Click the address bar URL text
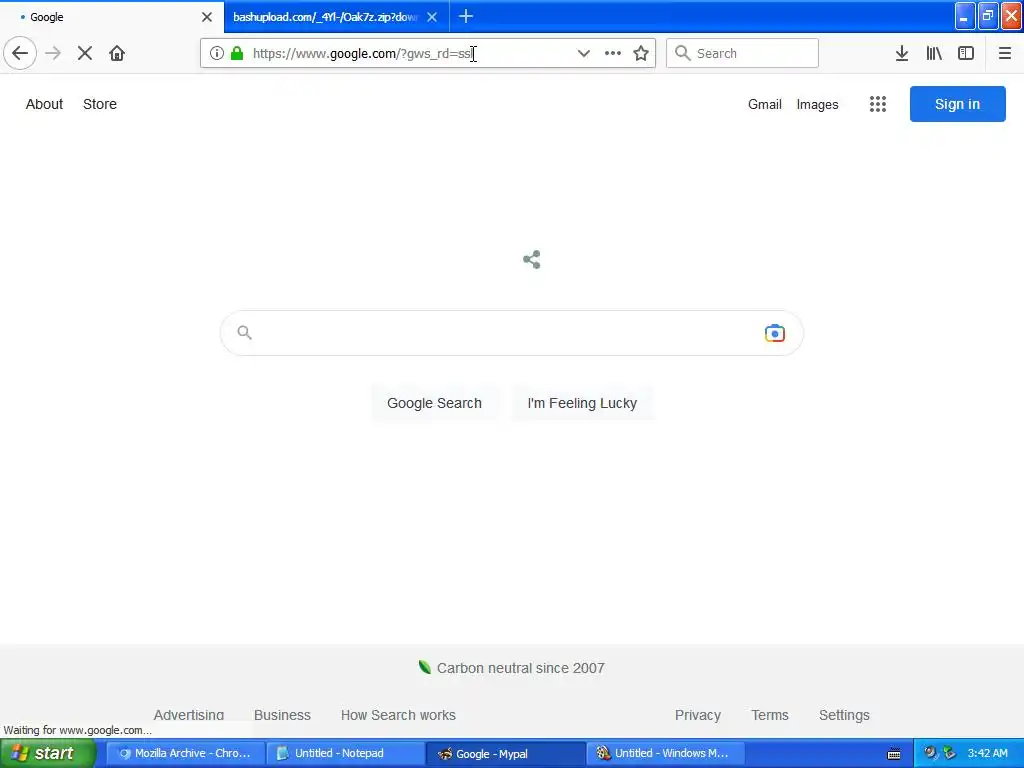Image resolution: width=1024 pixels, height=768 pixels. click(362, 54)
